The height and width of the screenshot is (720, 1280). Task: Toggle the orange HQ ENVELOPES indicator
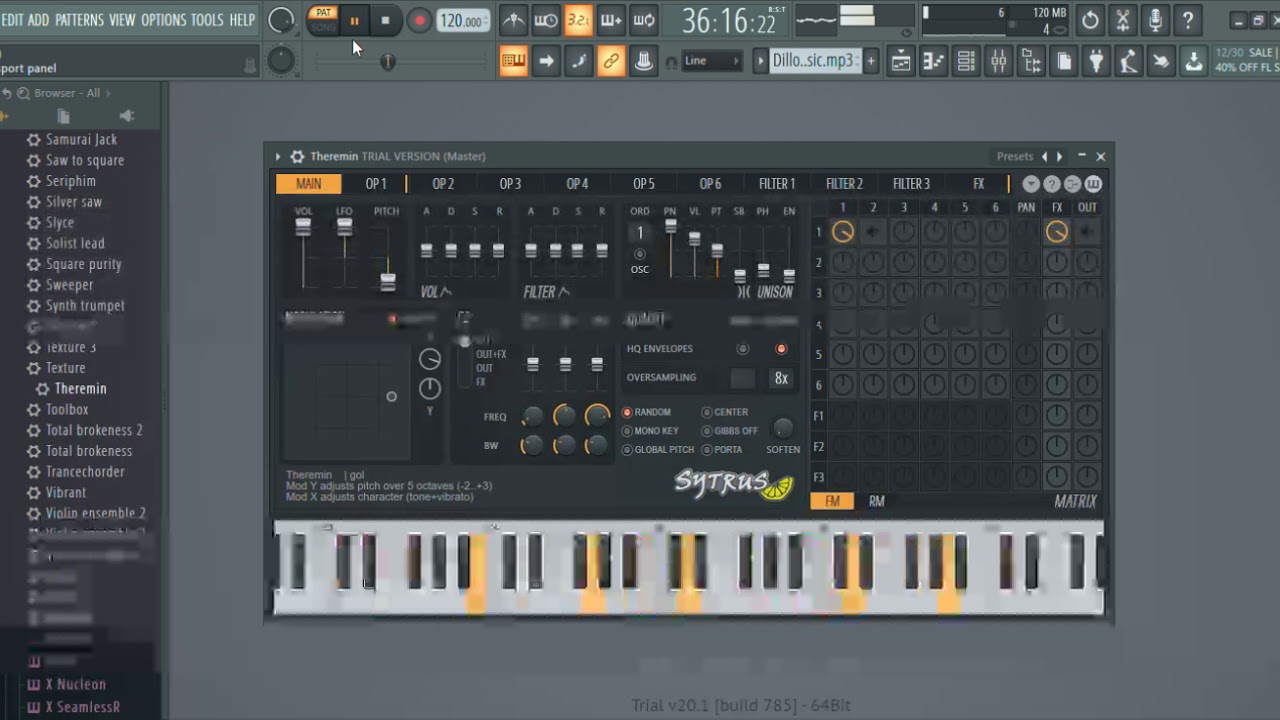(x=781, y=349)
